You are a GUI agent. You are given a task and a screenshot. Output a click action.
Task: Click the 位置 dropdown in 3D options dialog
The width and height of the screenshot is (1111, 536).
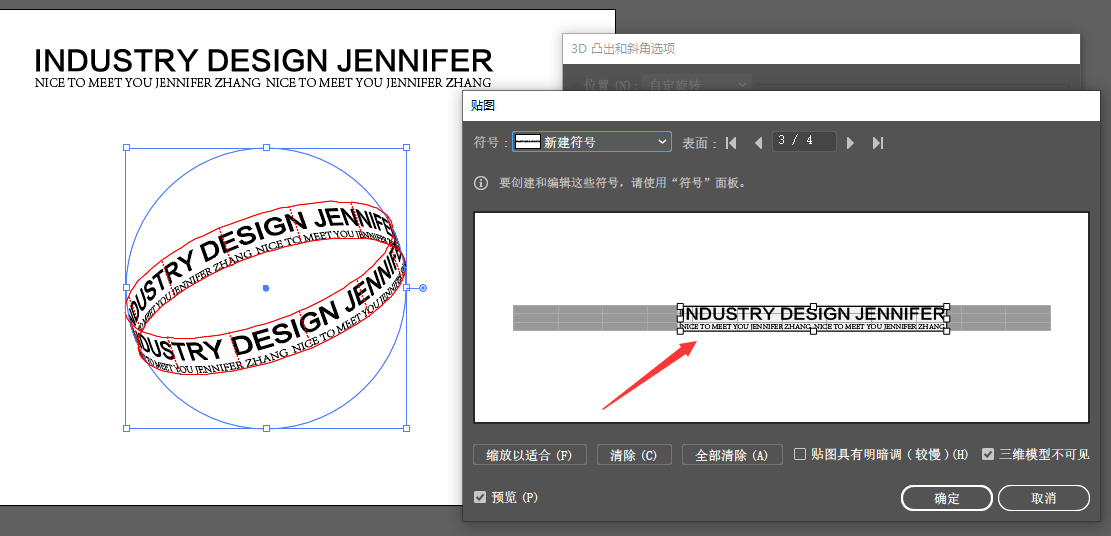coord(697,85)
